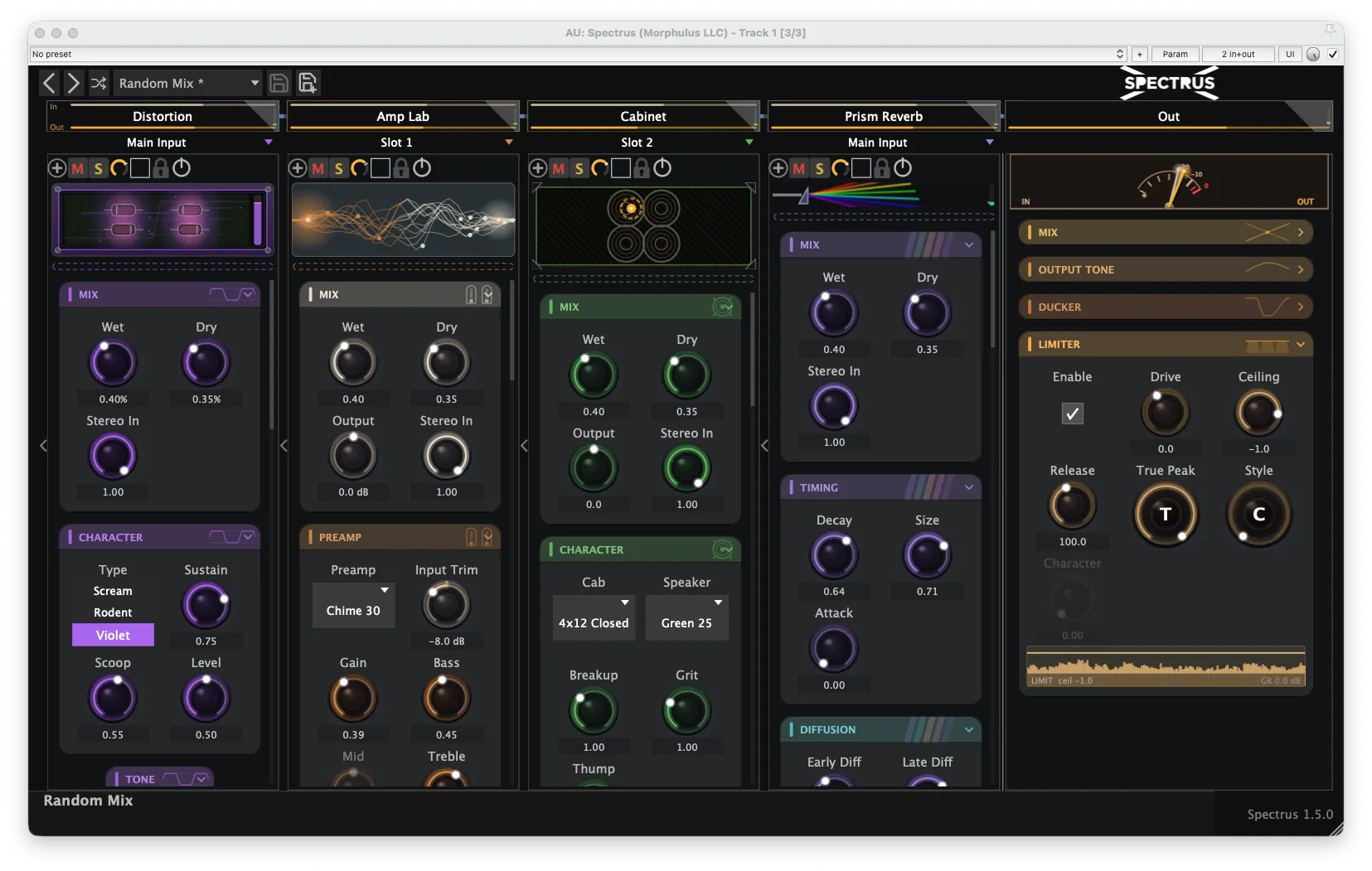Click the Prism Reverb Decay knob
The image size is (1372, 871).
click(x=834, y=556)
